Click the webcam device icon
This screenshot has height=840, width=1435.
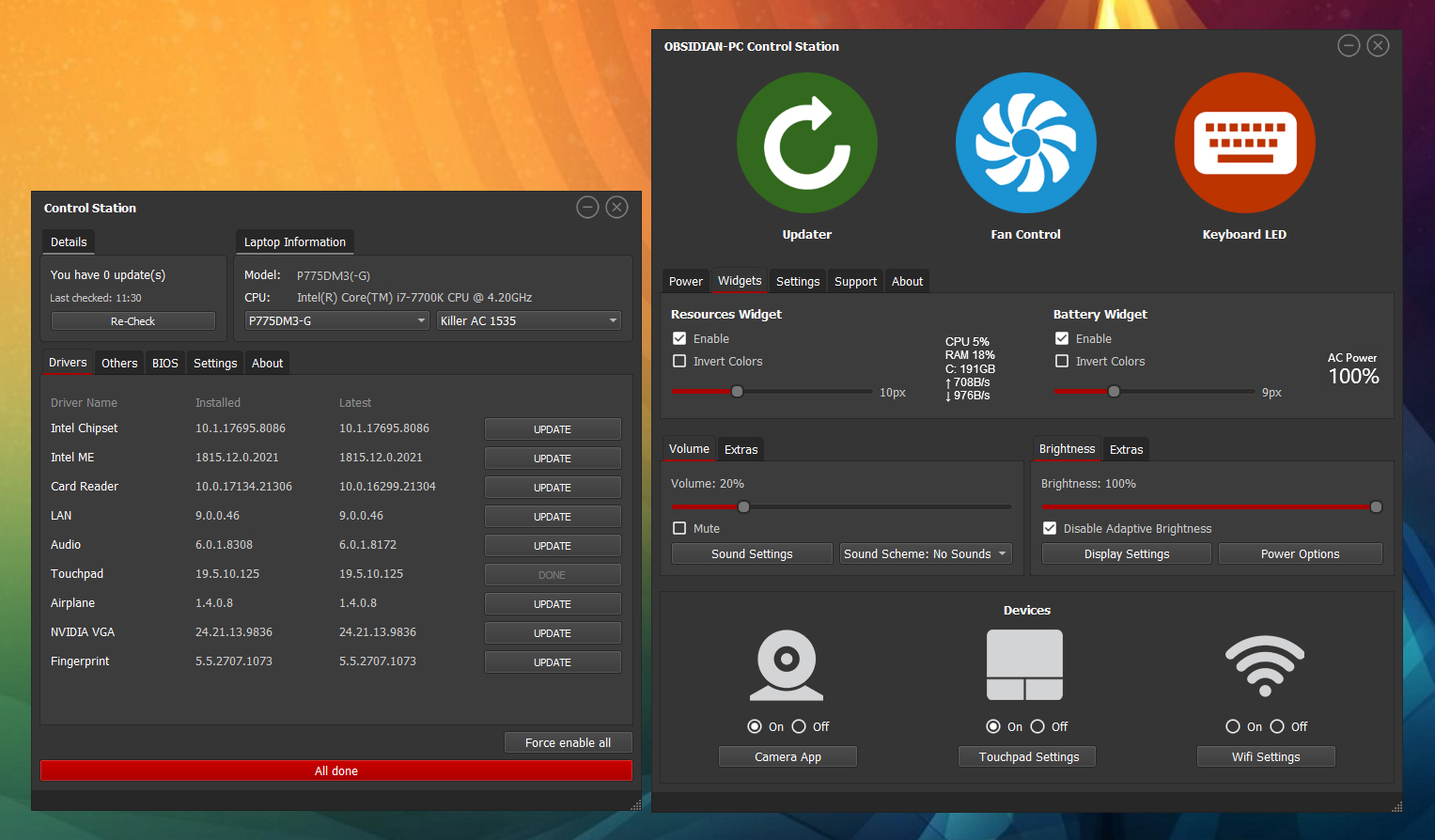tap(787, 665)
